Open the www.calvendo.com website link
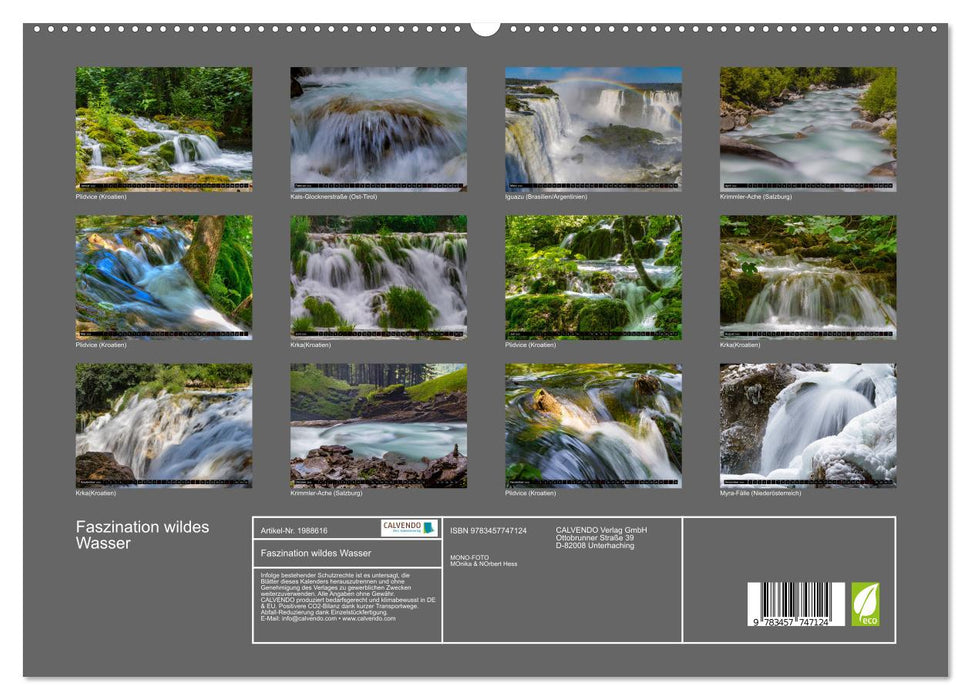The width and height of the screenshot is (971, 700). point(370,618)
